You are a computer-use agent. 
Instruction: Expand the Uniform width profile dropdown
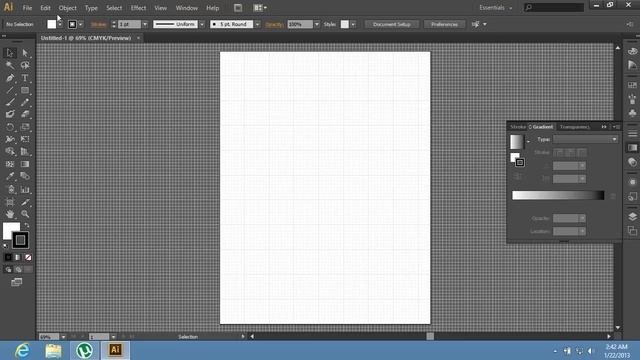[202, 24]
